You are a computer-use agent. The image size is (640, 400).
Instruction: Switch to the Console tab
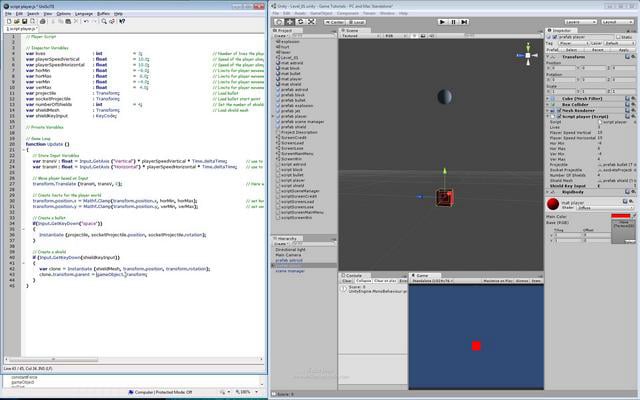click(351, 276)
